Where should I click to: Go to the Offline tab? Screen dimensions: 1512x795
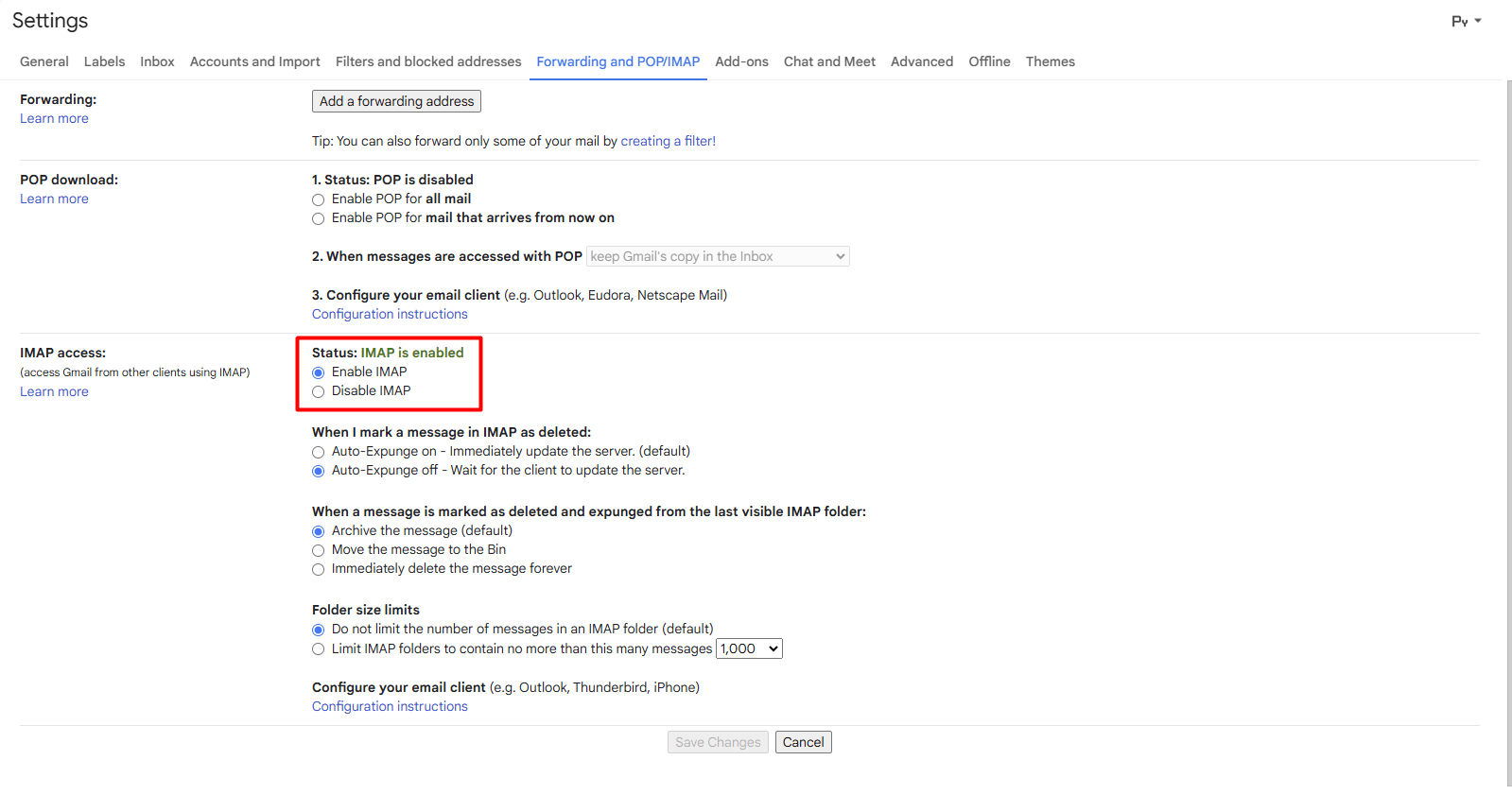pos(989,61)
